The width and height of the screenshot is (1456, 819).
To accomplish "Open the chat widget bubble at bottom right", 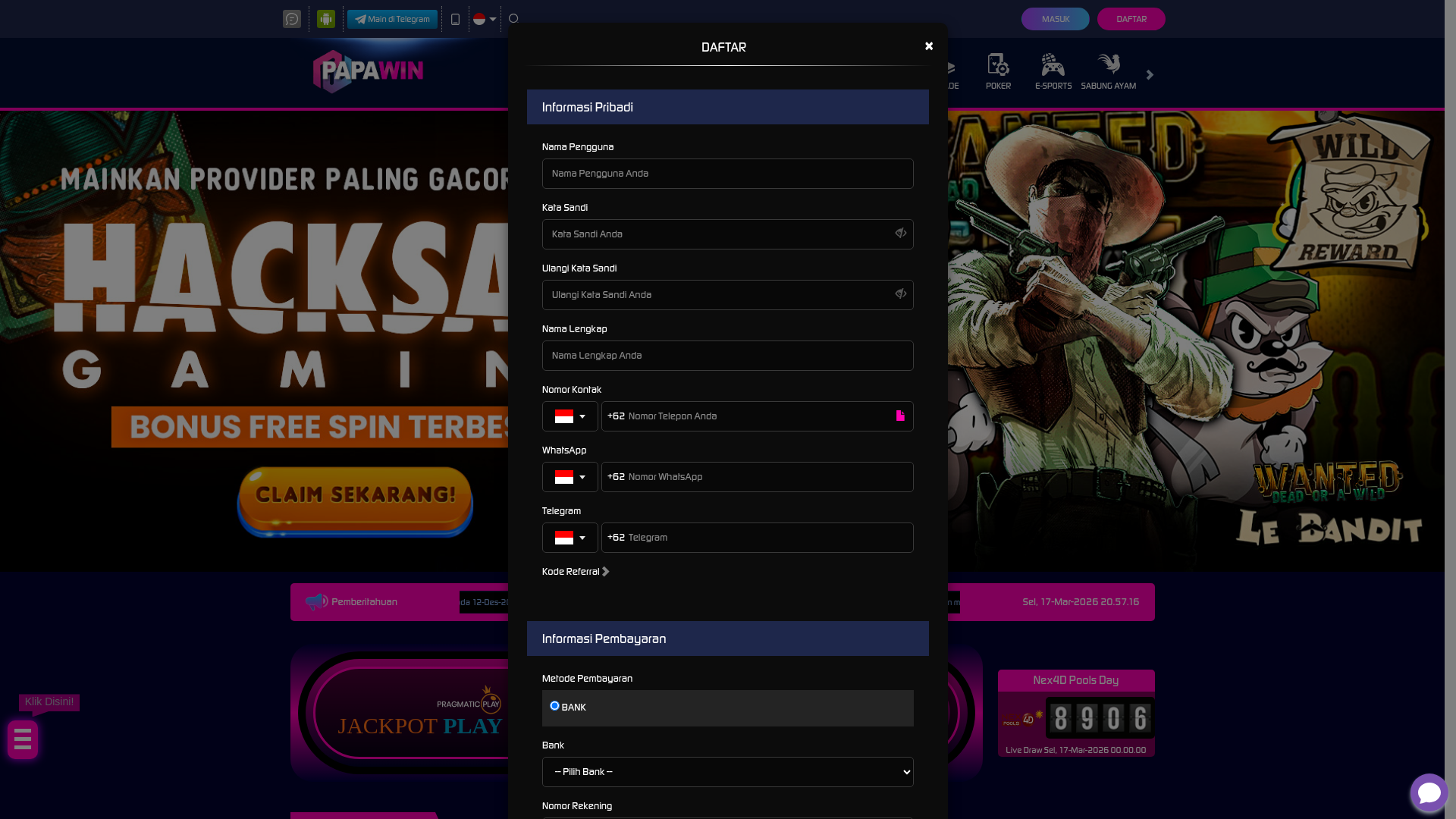I will click(1429, 792).
